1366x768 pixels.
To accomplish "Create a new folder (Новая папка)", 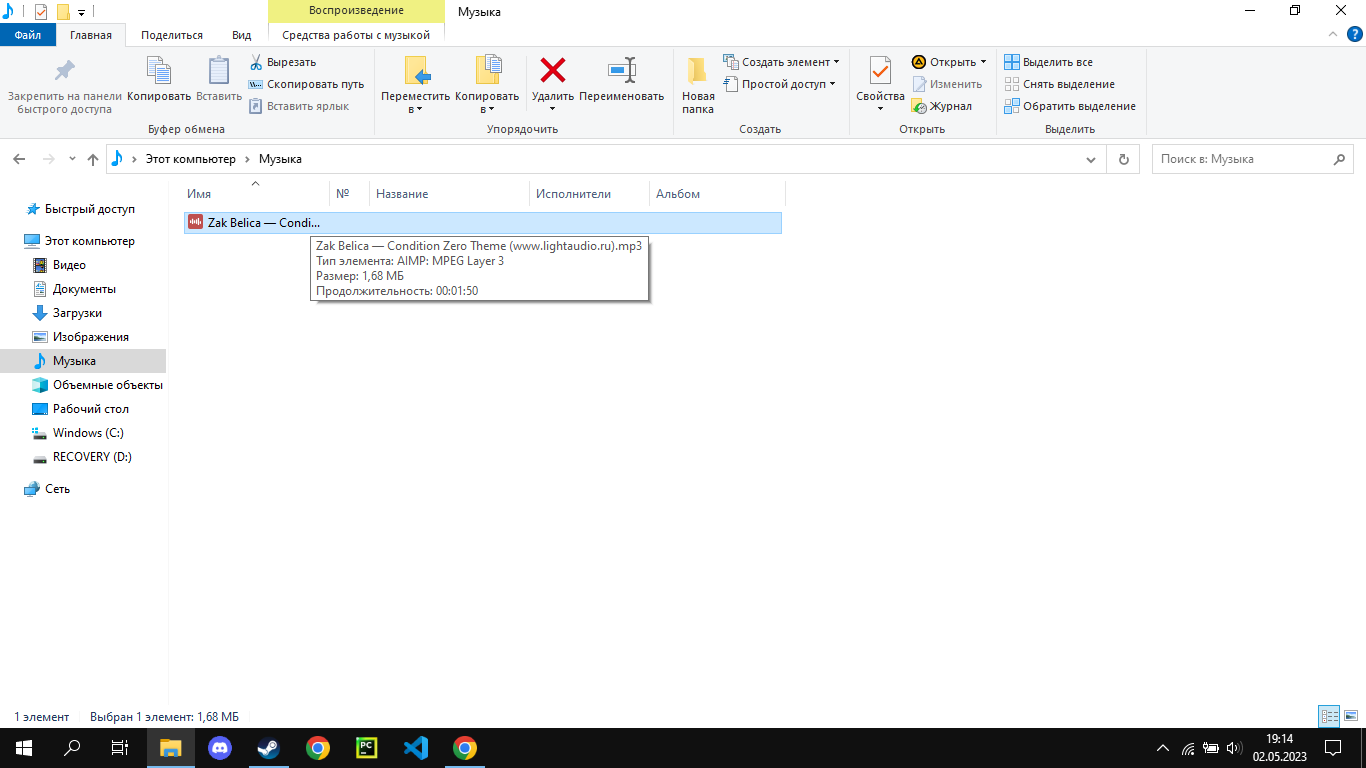I will [698, 86].
